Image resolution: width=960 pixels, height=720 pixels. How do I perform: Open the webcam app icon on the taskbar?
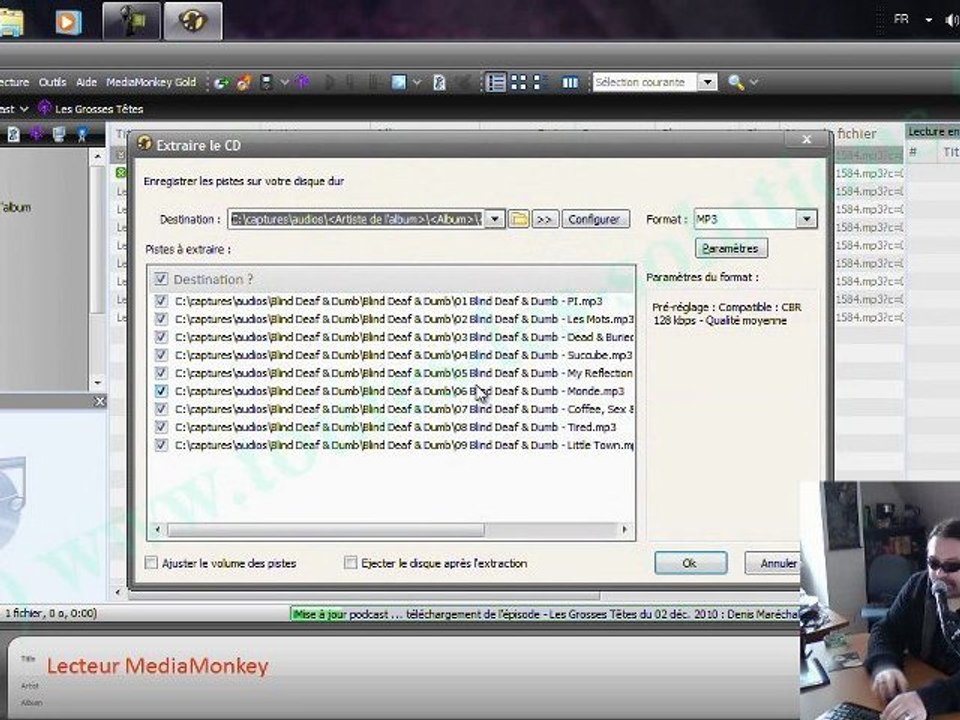[x=132, y=21]
